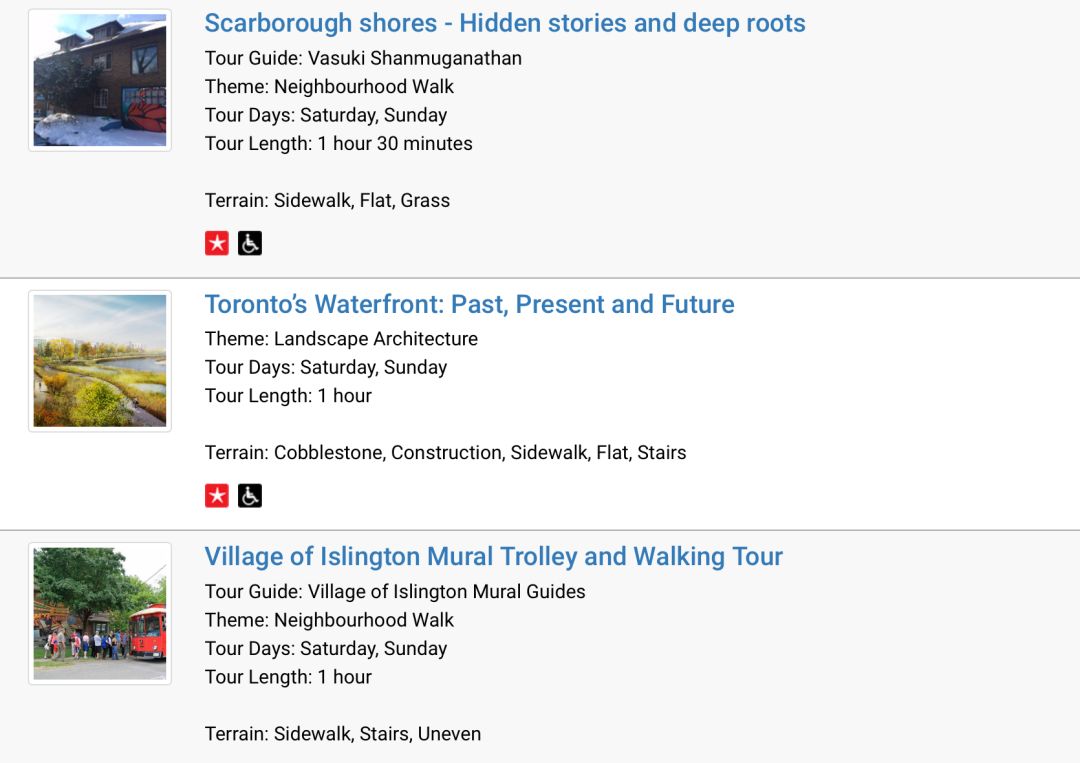Click Tour Length: 1 hour 30 minutes
1080x763 pixels.
click(x=339, y=143)
